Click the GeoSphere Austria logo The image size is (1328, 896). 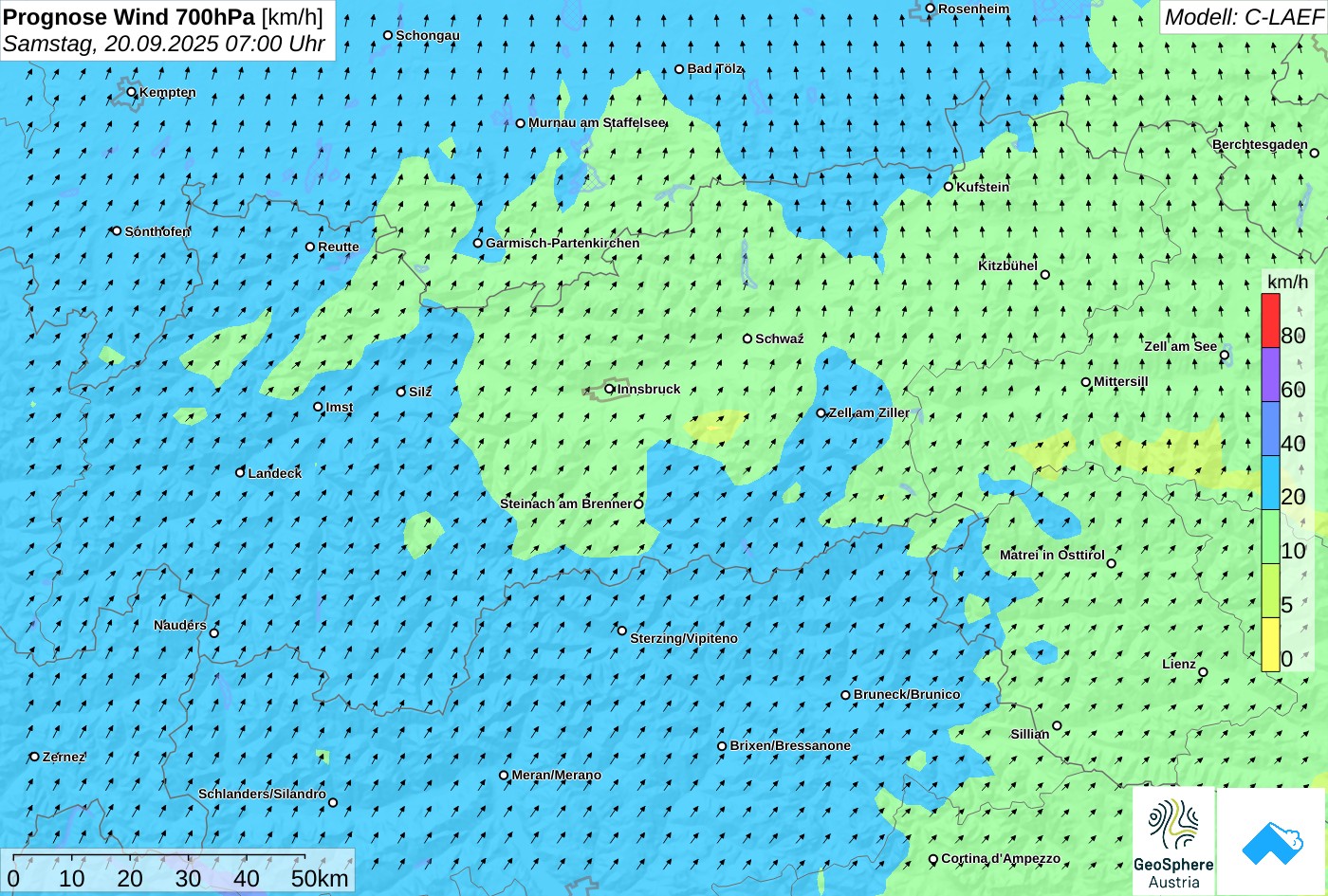pyautogui.click(x=1173, y=841)
